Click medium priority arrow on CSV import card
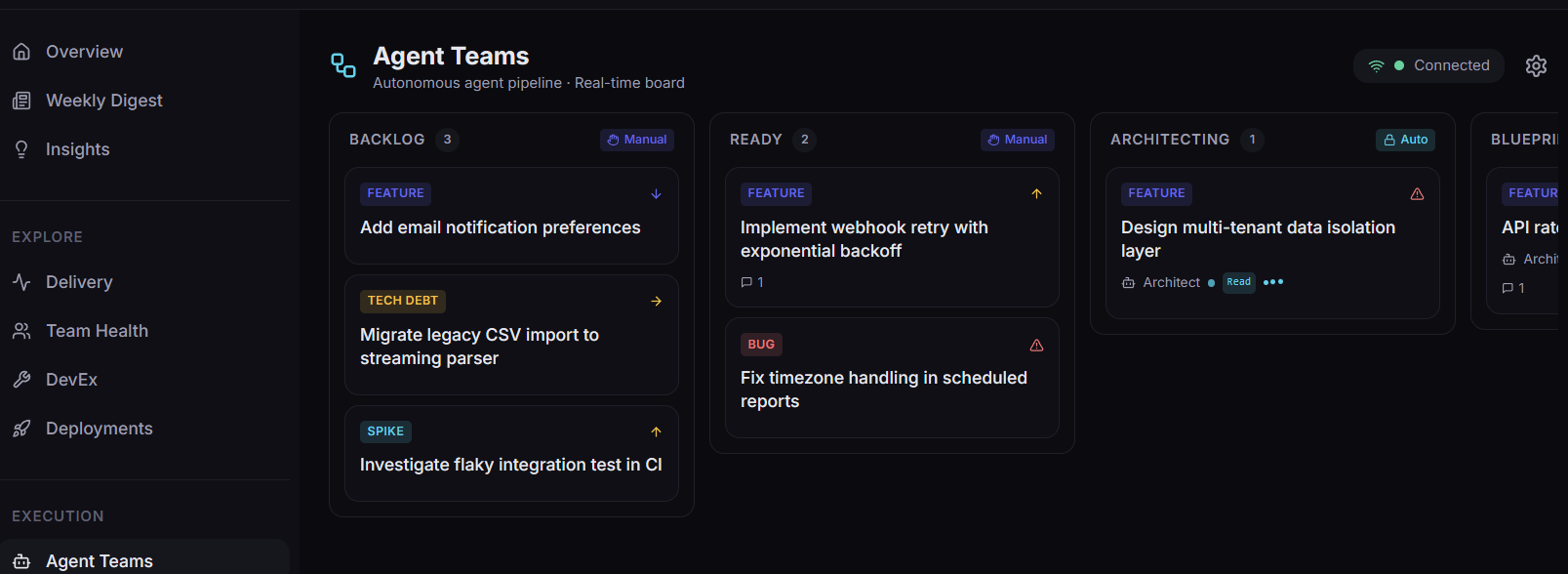The height and width of the screenshot is (574, 1568). pyautogui.click(x=656, y=301)
